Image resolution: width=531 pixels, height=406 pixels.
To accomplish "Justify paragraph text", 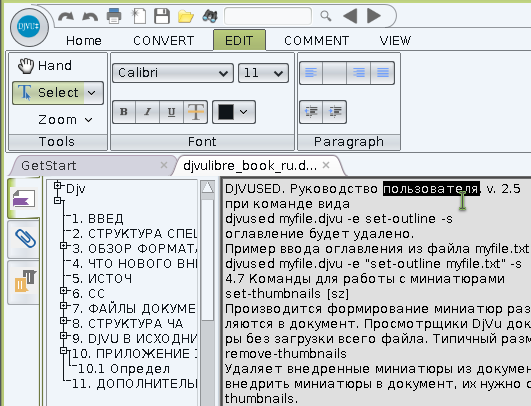I will [x=383, y=73].
